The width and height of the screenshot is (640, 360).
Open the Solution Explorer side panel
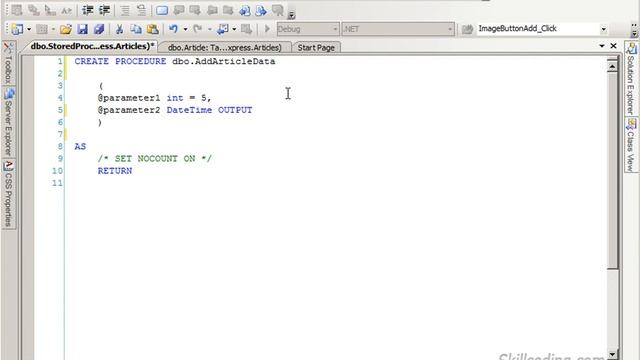(631, 79)
